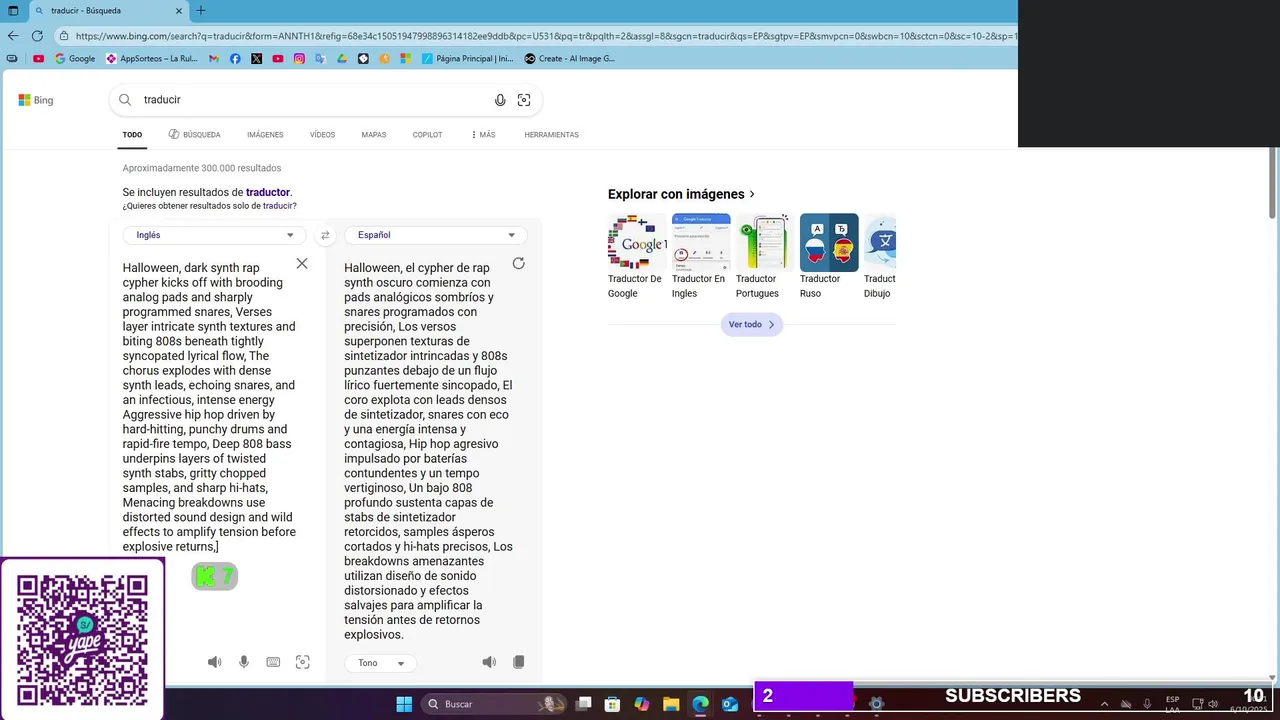Search by voice in the Bing search bar
Viewport: 1280px width, 720px height.
point(500,100)
